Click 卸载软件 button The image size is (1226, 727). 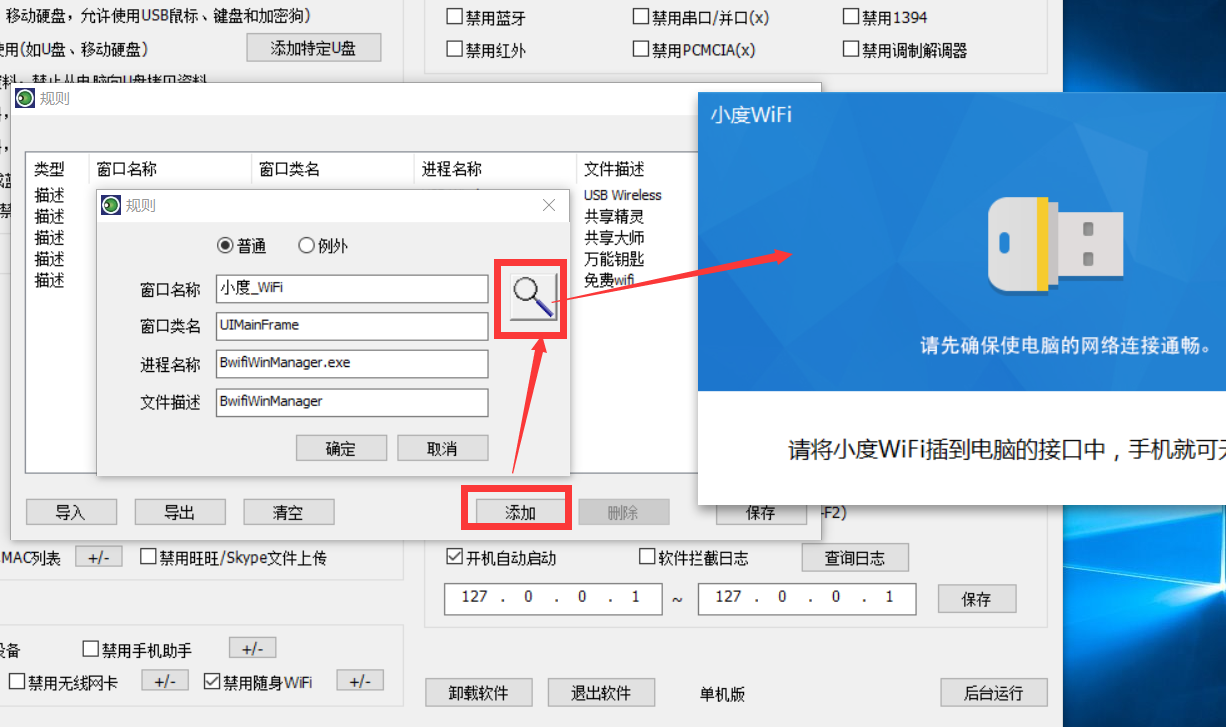(479, 692)
